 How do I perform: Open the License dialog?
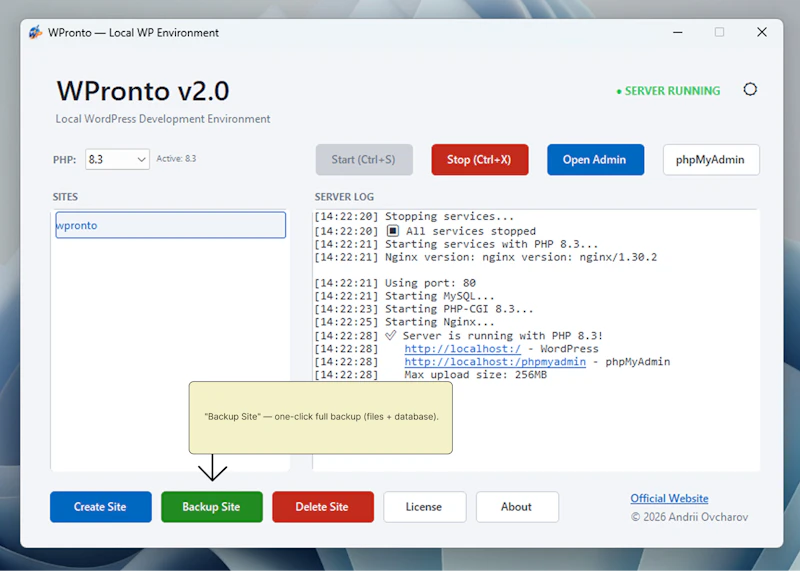click(x=424, y=507)
